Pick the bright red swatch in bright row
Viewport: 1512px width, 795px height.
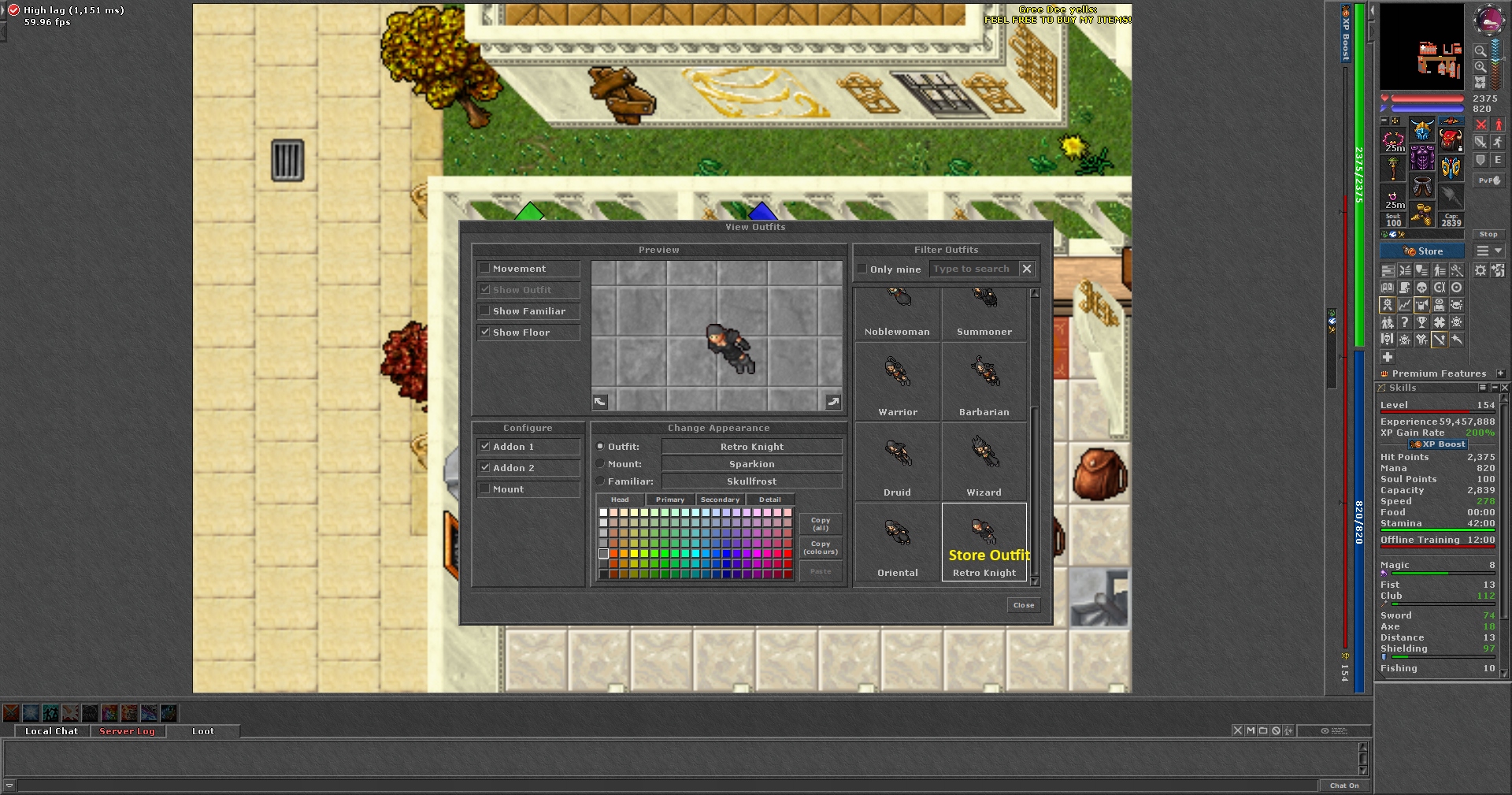[787, 554]
